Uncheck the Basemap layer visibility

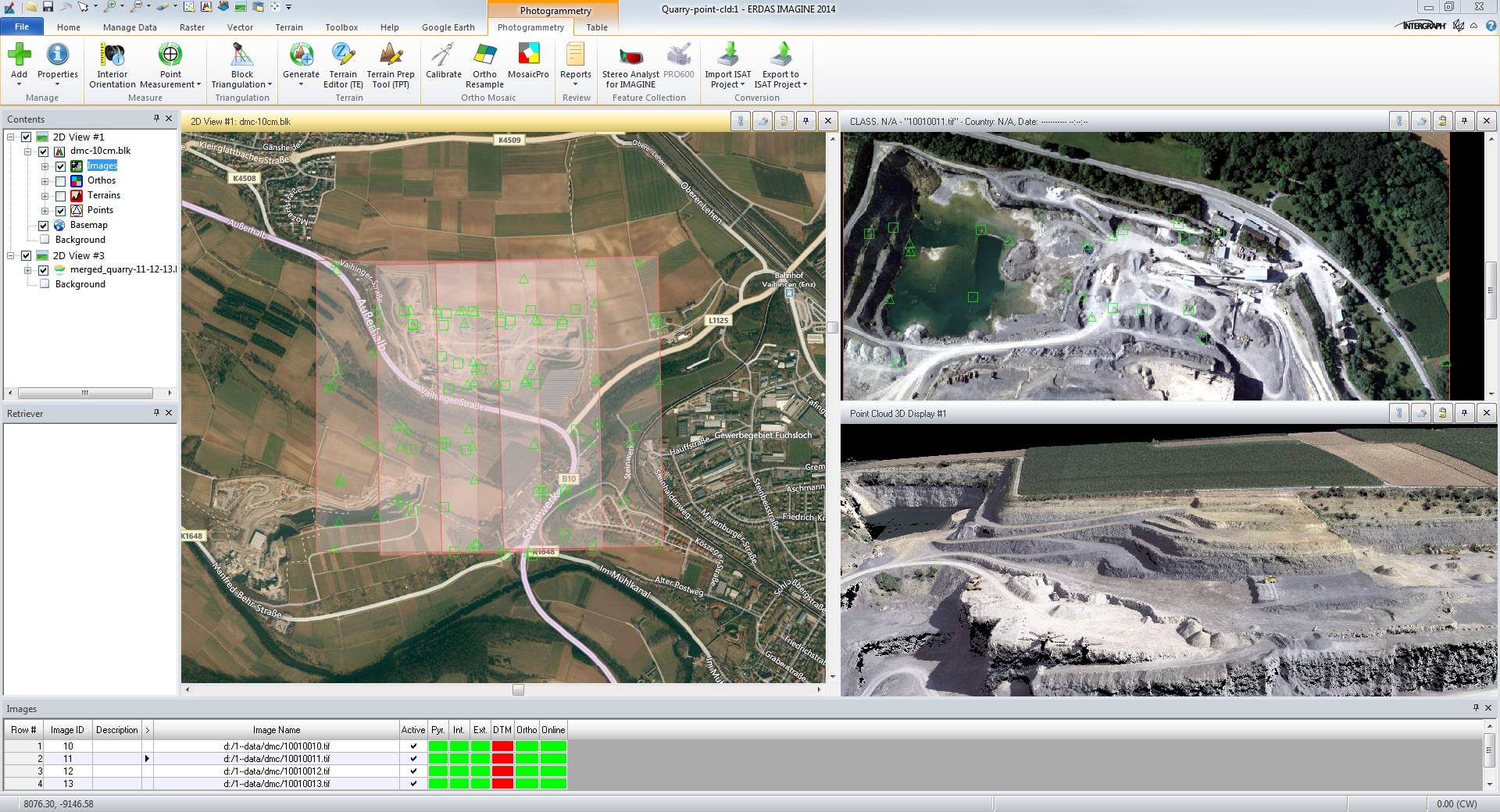pyautogui.click(x=44, y=225)
